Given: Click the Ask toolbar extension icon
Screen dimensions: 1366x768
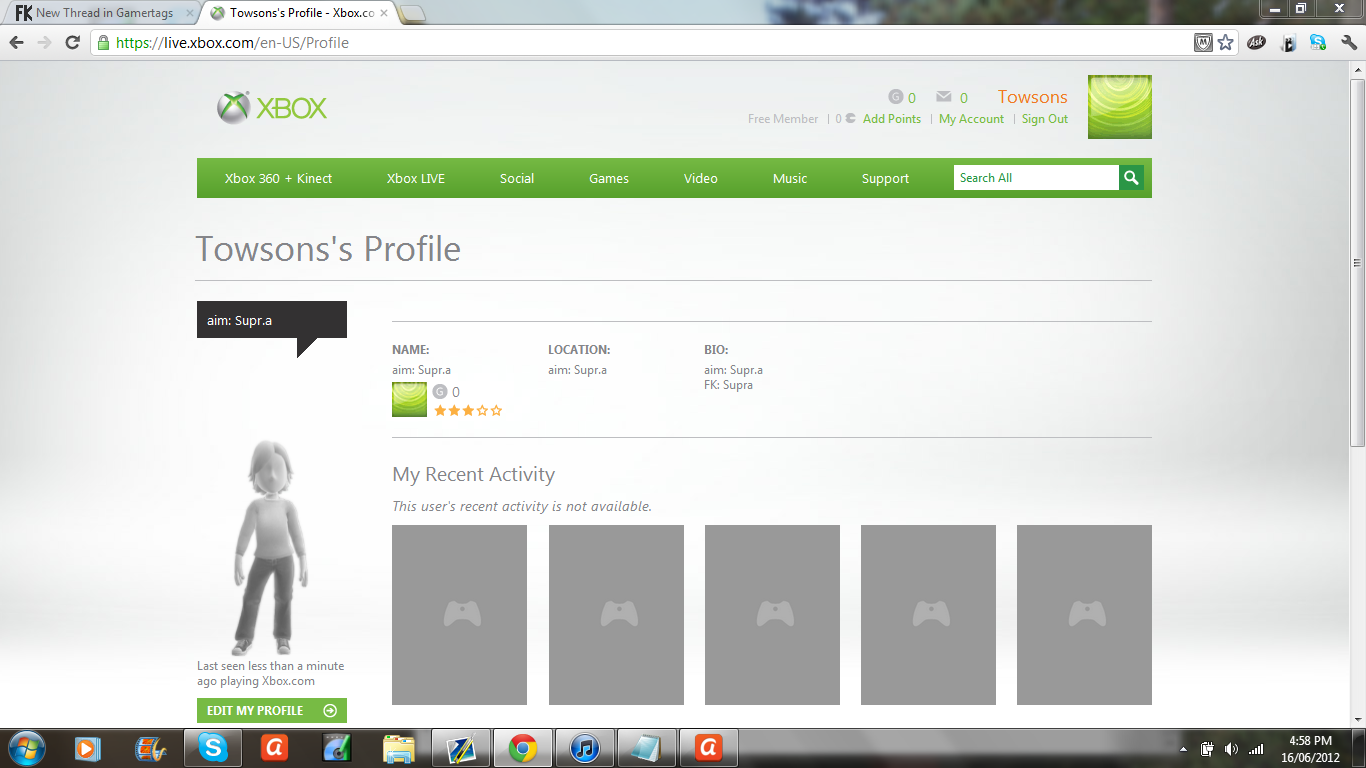Looking at the screenshot, I should [1257, 43].
